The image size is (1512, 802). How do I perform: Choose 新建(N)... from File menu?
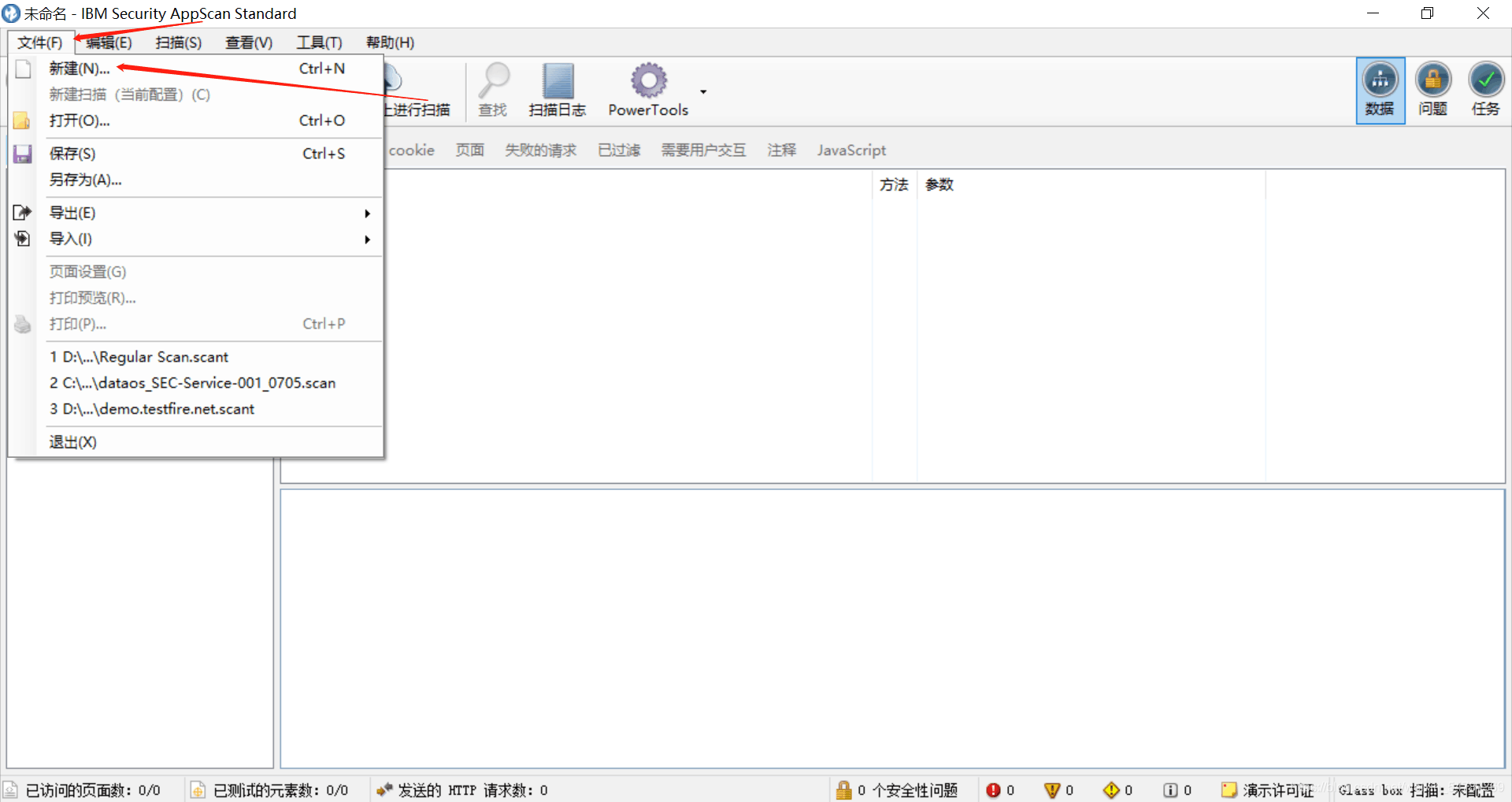pos(196,69)
